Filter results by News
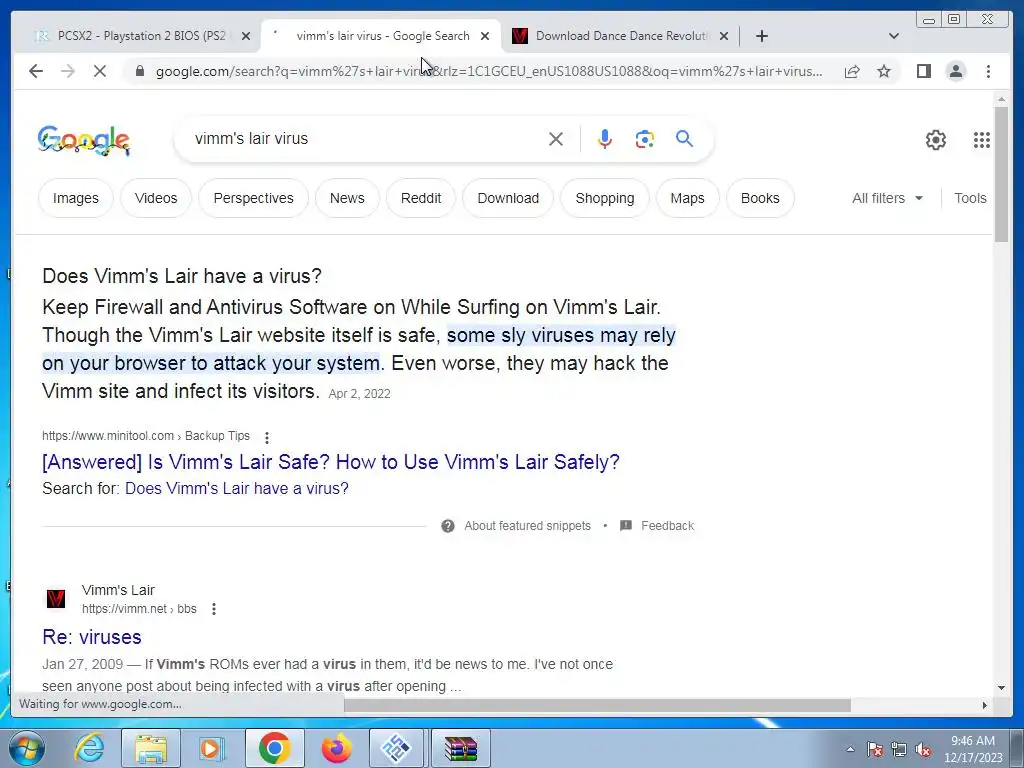 point(347,198)
